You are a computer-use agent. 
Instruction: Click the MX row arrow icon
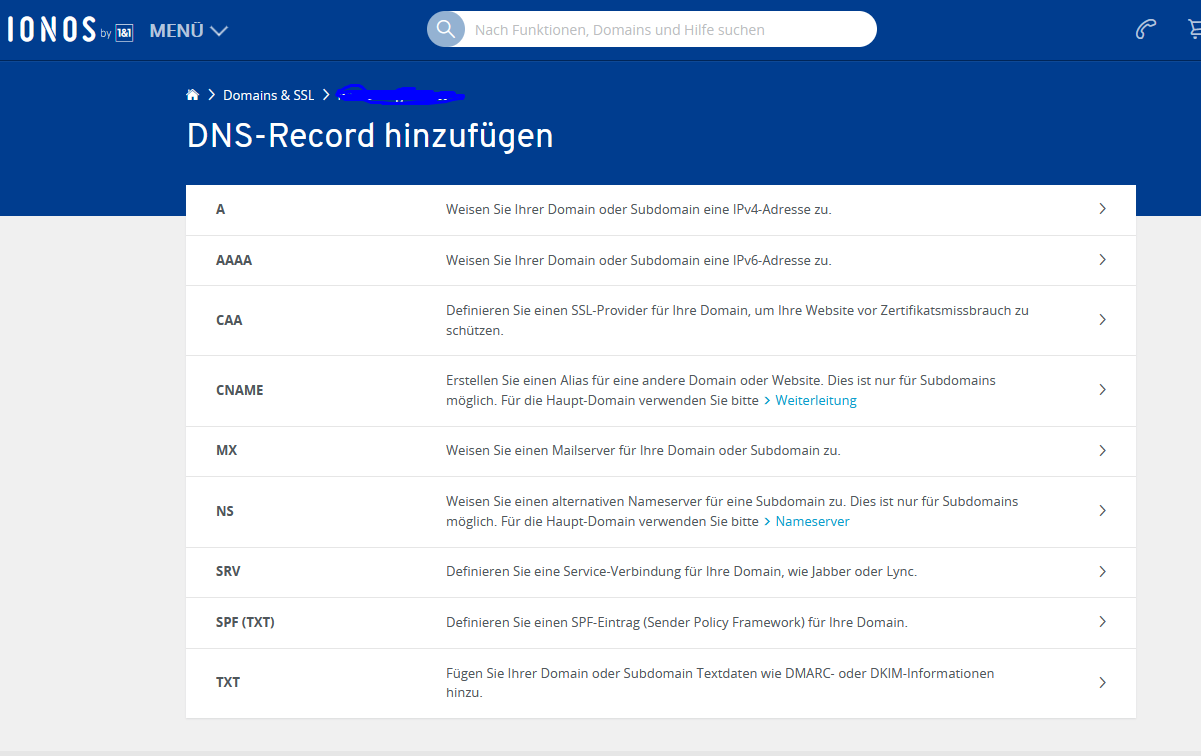pos(1102,451)
